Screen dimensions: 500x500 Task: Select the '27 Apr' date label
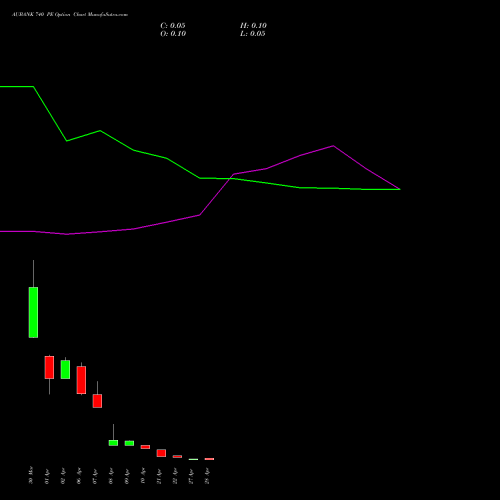191,476
